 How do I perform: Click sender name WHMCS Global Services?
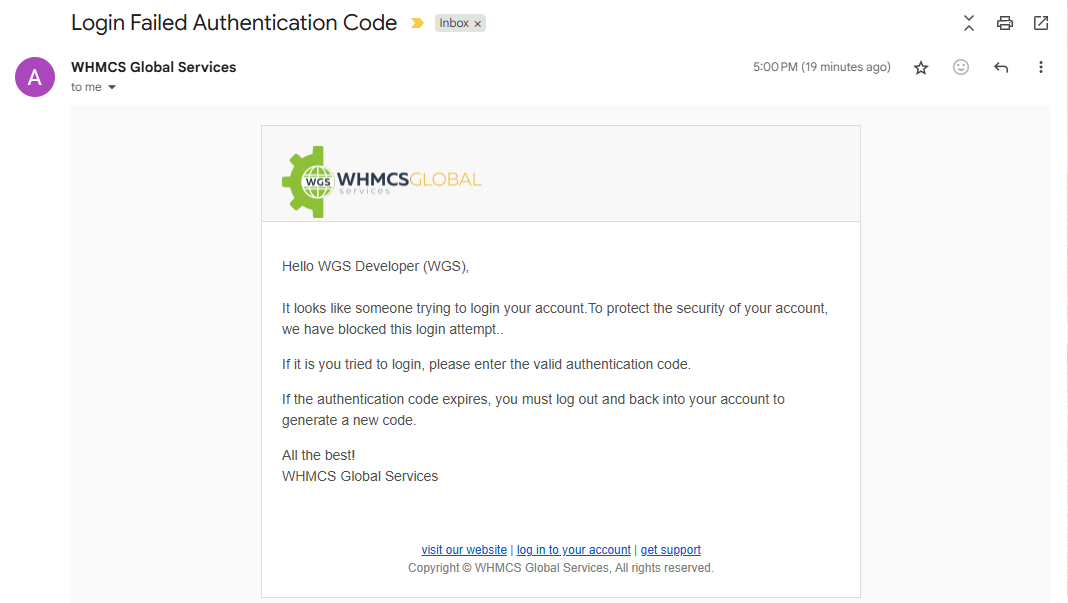(153, 67)
